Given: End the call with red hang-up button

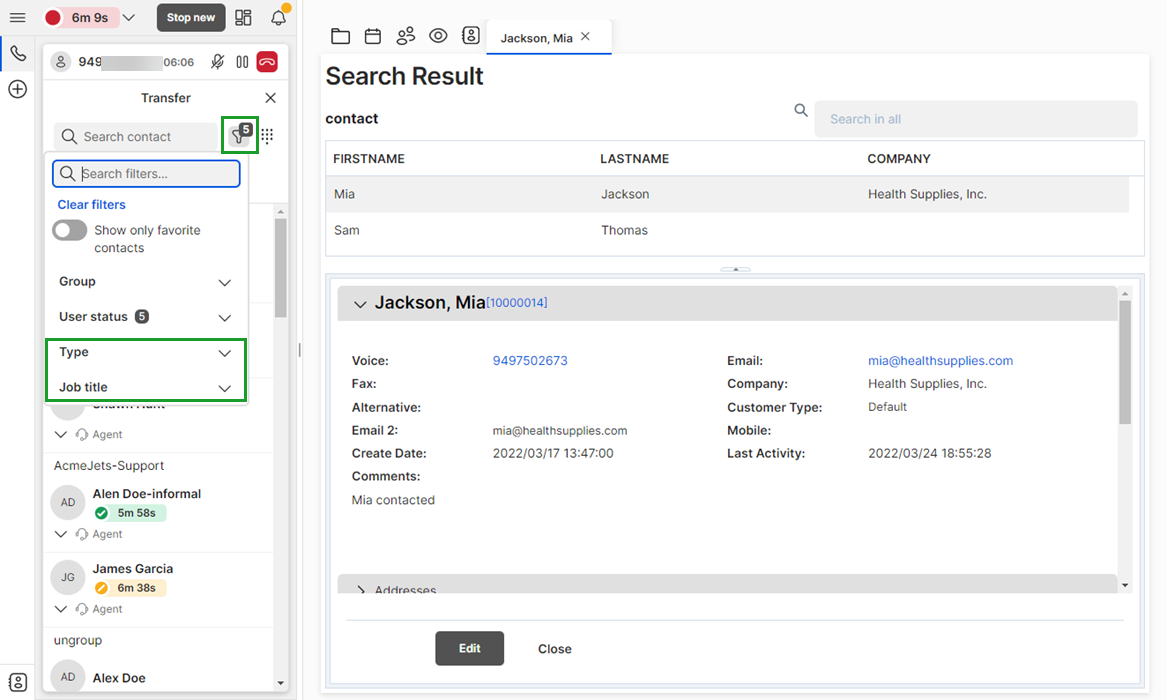Looking at the screenshot, I should tap(267, 62).
